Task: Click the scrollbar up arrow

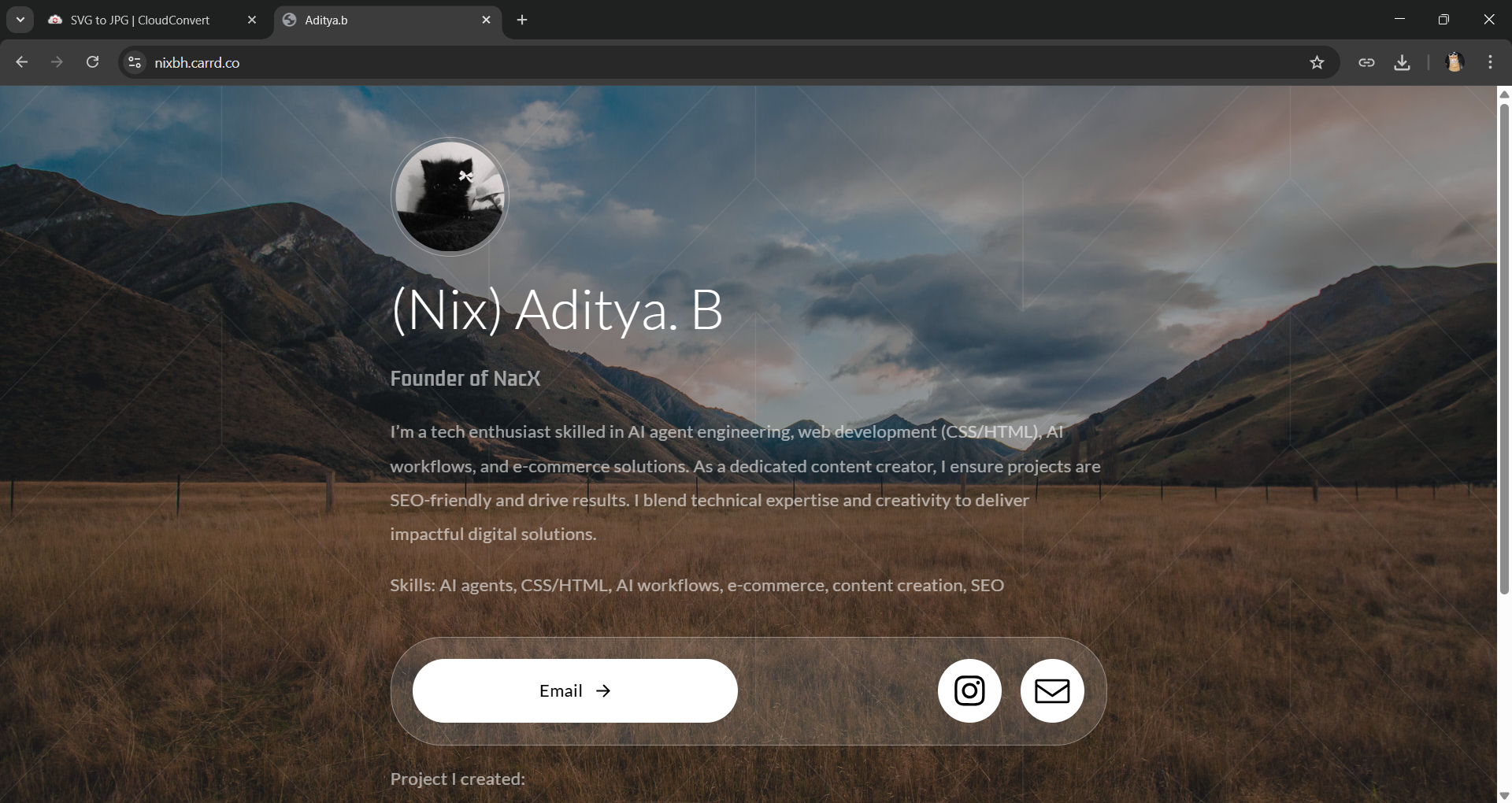Action: click(x=1504, y=94)
